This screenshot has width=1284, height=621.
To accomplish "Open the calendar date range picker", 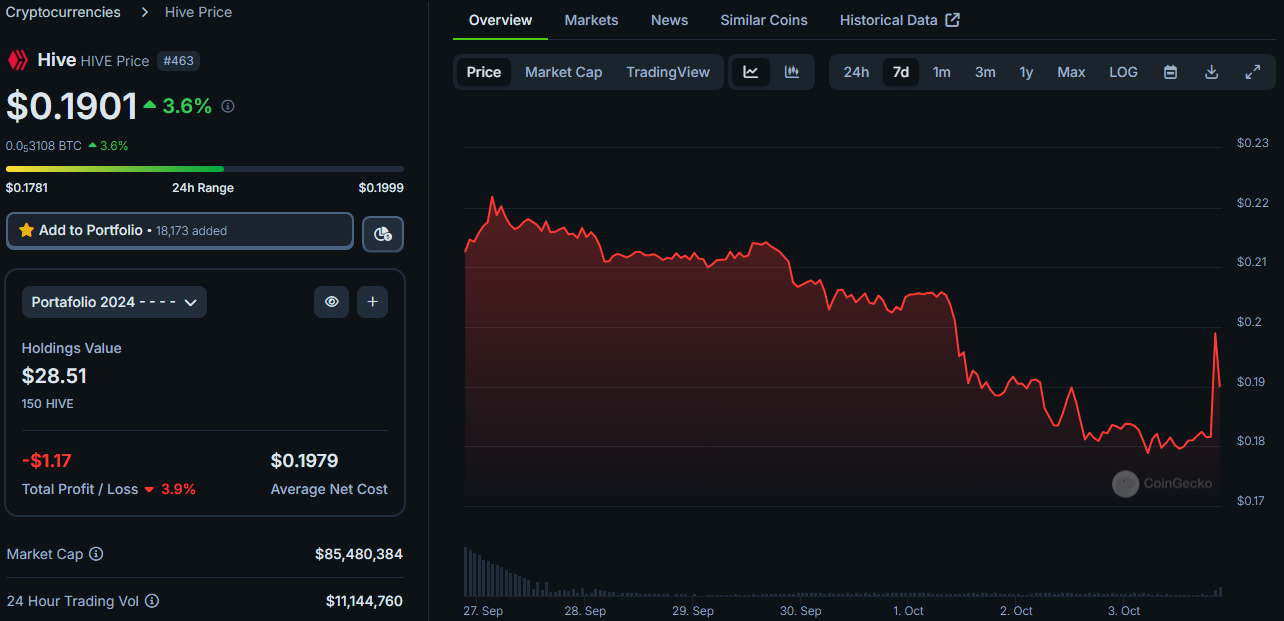I will [x=1170, y=72].
